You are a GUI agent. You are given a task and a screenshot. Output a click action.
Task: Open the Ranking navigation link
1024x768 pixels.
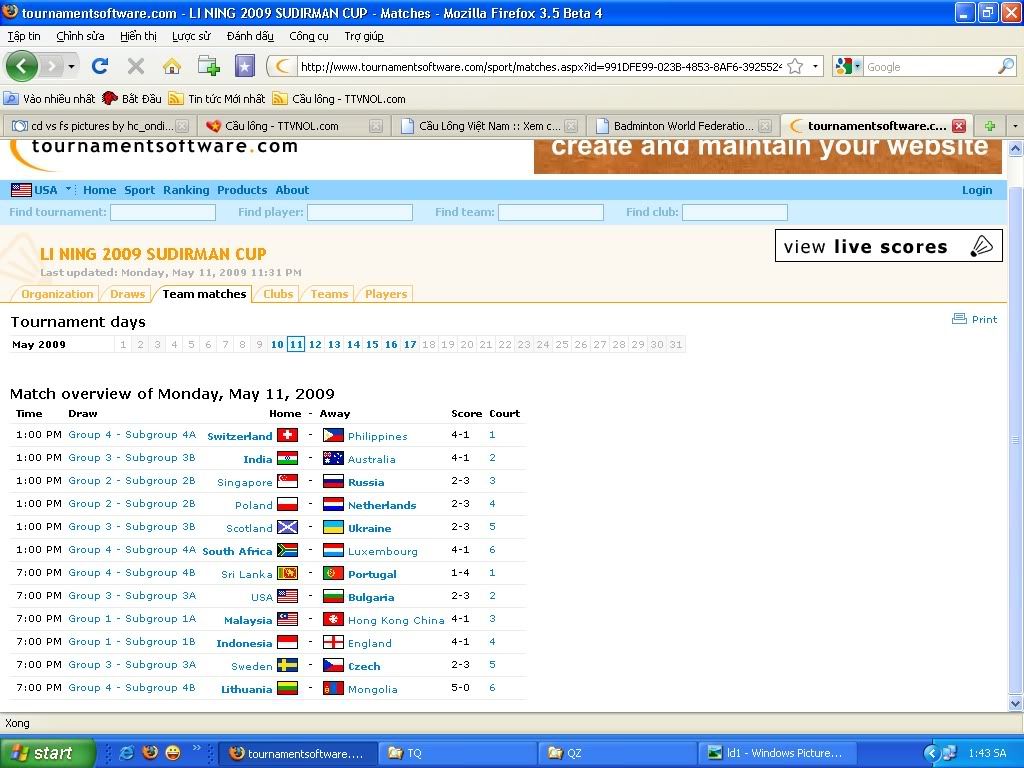(x=186, y=190)
